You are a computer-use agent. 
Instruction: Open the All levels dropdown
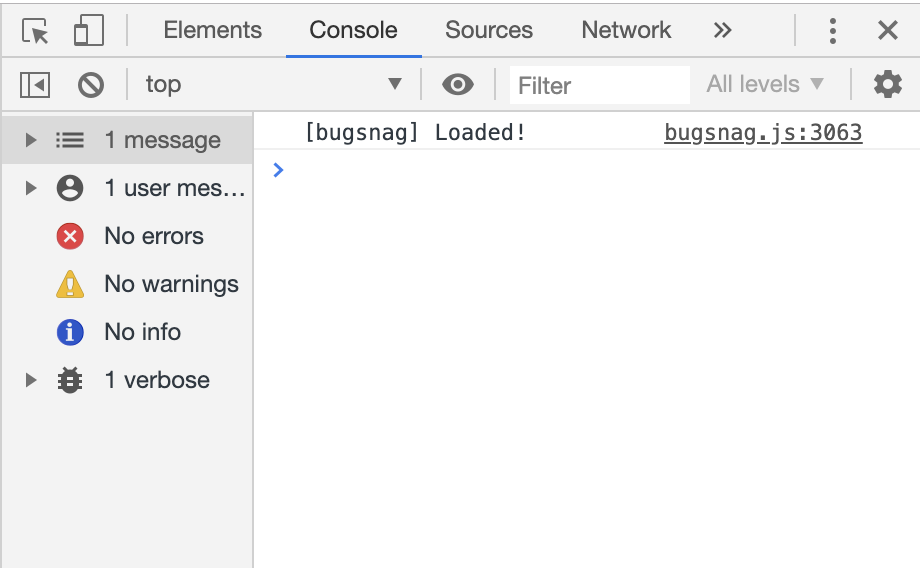765,85
